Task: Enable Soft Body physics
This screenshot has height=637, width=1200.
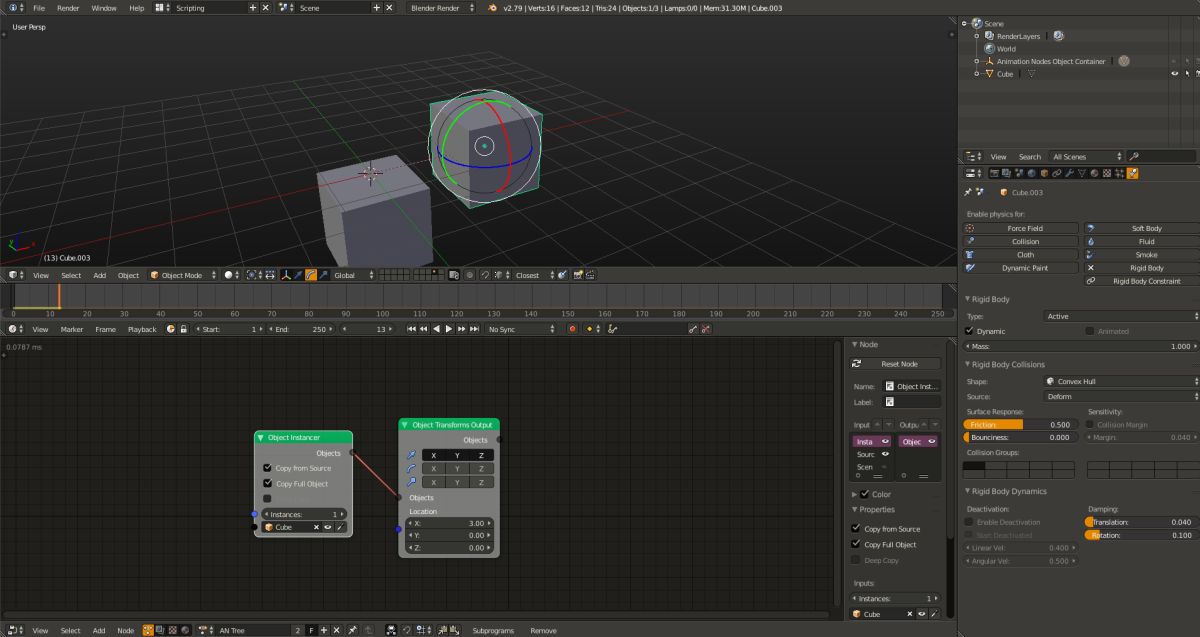Action: tap(1140, 228)
